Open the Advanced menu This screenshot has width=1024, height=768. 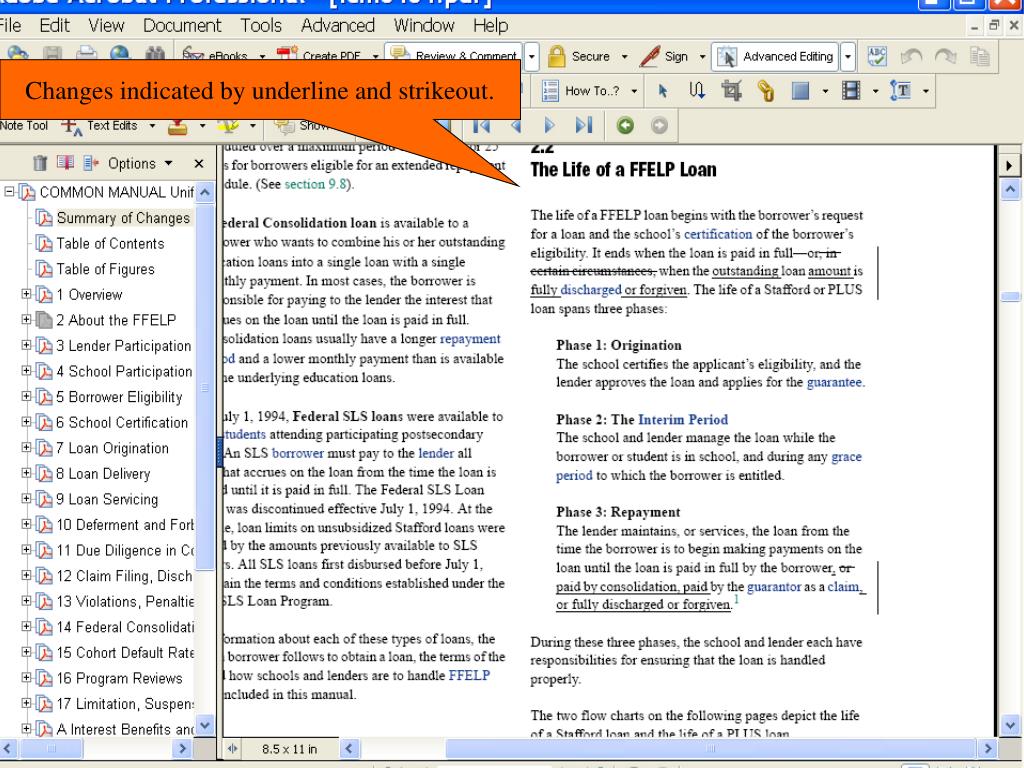coord(338,25)
